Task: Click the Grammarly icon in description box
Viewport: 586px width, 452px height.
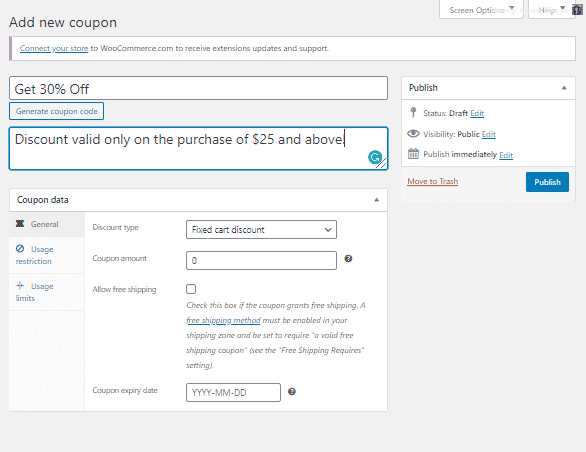Action: tap(375, 157)
